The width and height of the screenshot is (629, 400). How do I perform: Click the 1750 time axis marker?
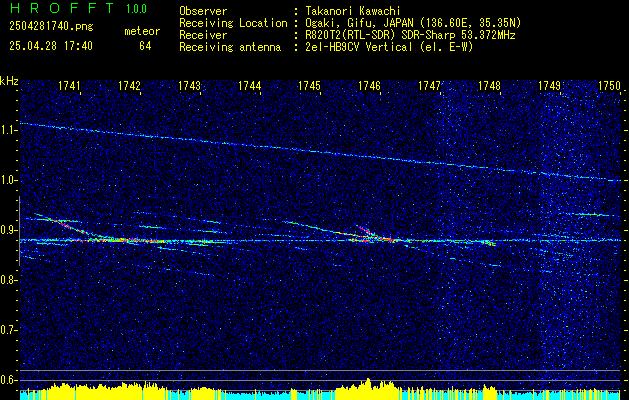pos(609,86)
